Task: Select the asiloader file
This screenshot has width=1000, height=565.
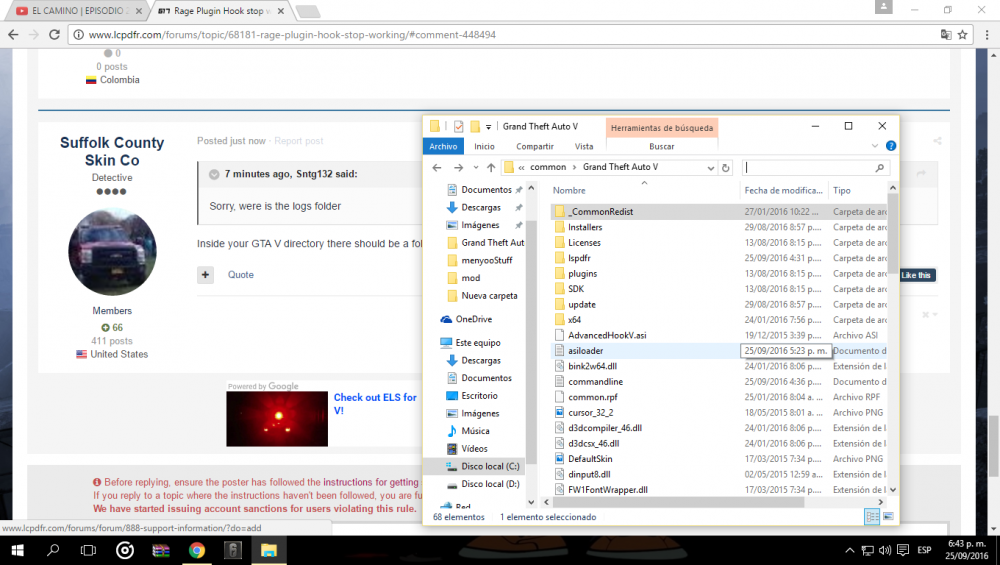Action: click(585, 351)
